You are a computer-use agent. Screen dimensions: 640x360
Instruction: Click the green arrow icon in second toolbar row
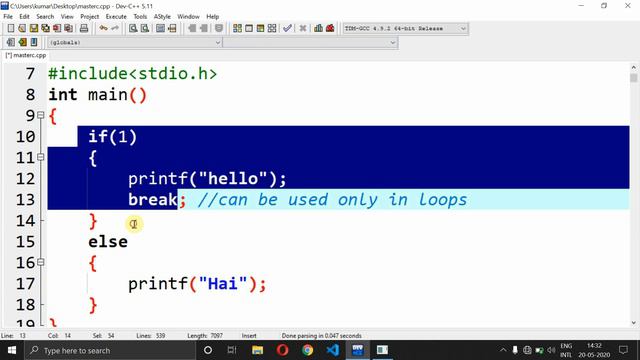coord(22,42)
